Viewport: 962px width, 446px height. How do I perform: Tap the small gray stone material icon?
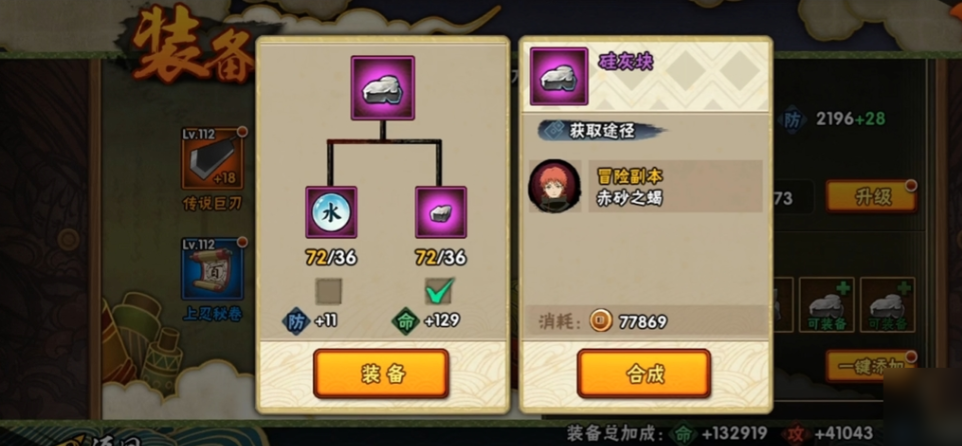point(441,212)
